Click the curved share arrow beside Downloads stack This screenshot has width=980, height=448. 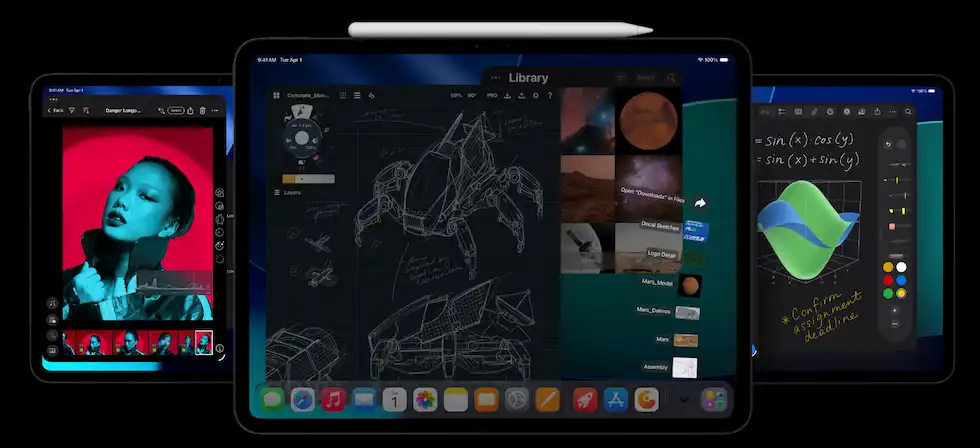(700, 203)
